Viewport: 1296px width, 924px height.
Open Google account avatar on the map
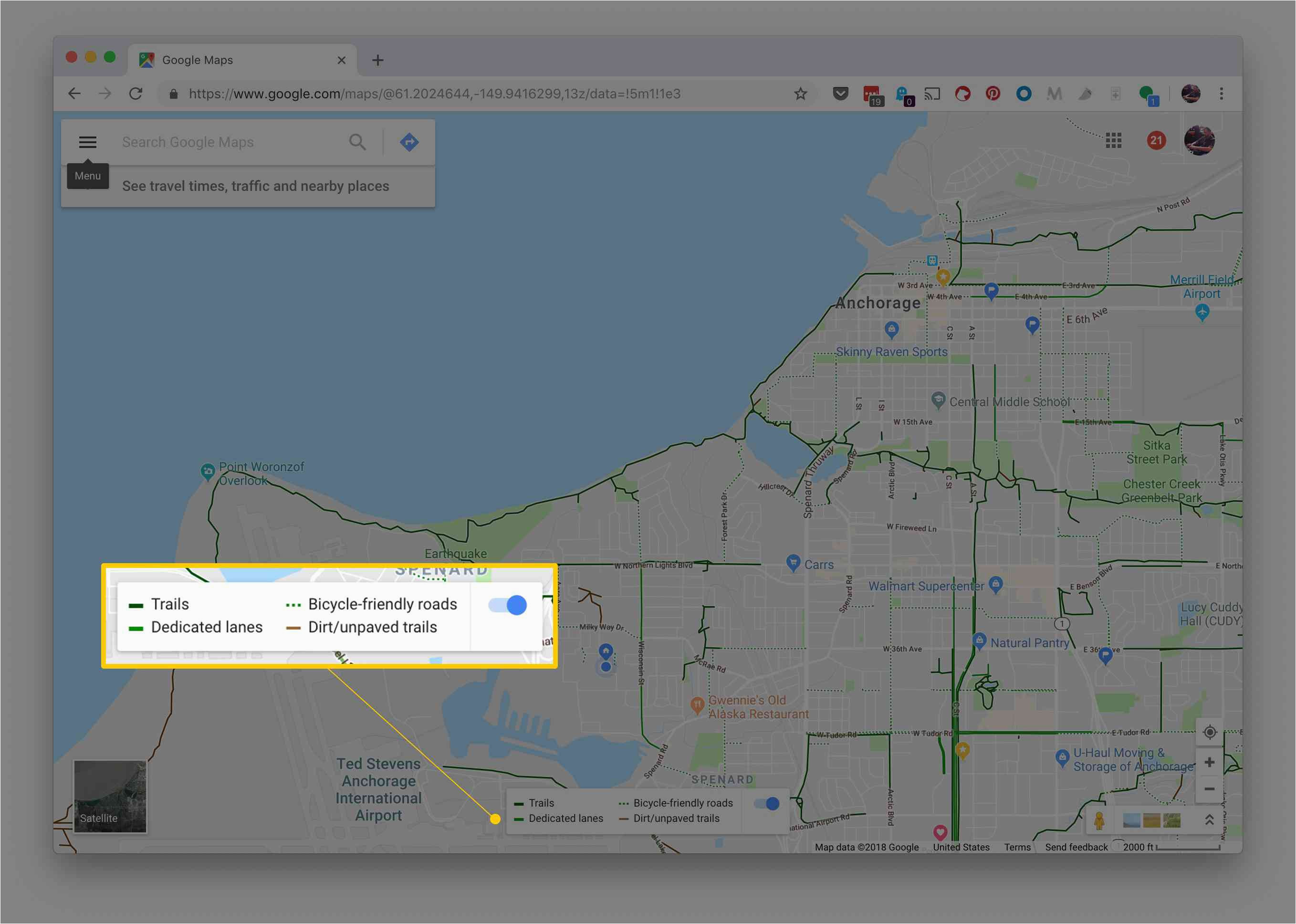tap(1199, 140)
